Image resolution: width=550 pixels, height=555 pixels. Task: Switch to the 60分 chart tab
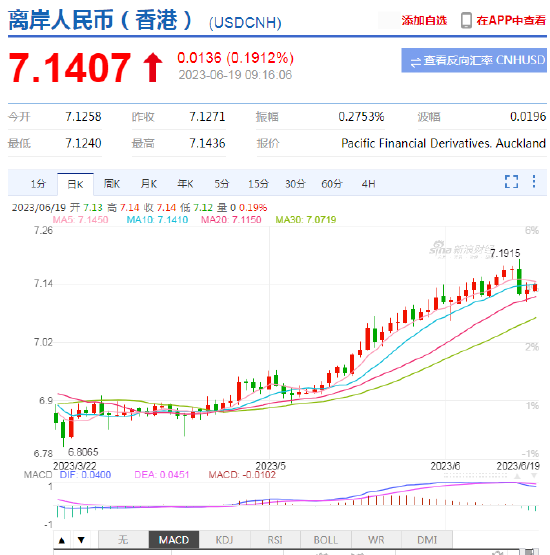(x=332, y=184)
